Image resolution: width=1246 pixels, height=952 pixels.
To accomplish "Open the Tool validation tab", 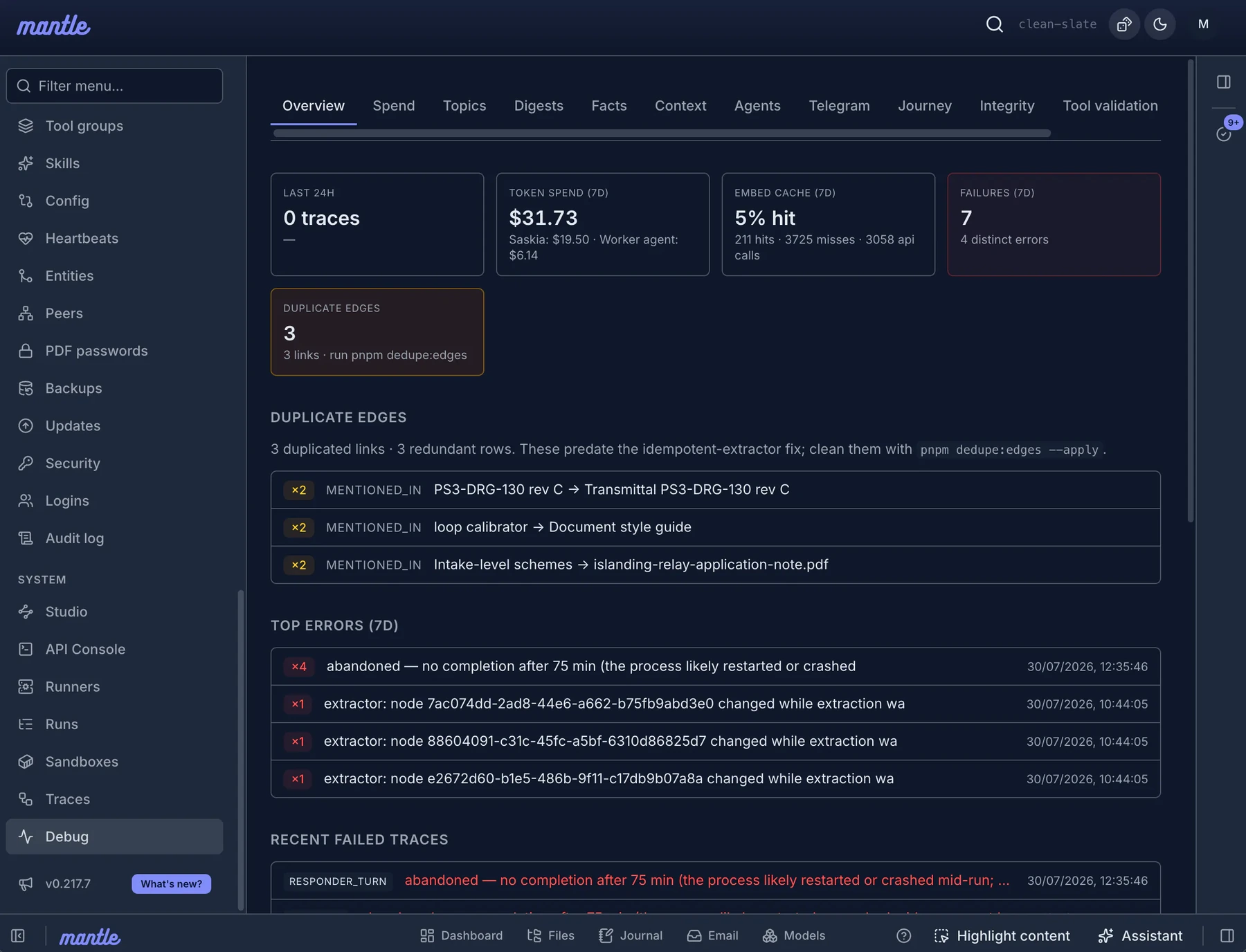I will coord(1110,106).
